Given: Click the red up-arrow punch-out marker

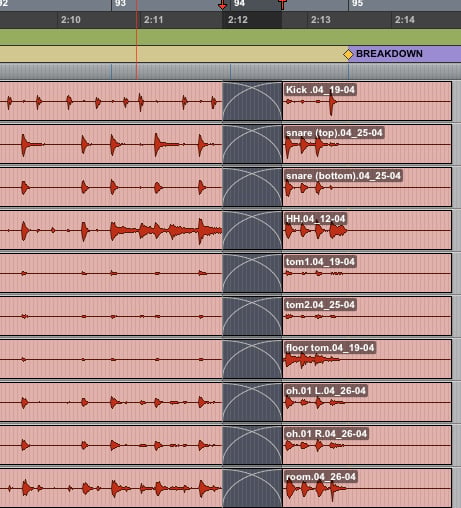Looking at the screenshot, I should (x=282, y=5).
